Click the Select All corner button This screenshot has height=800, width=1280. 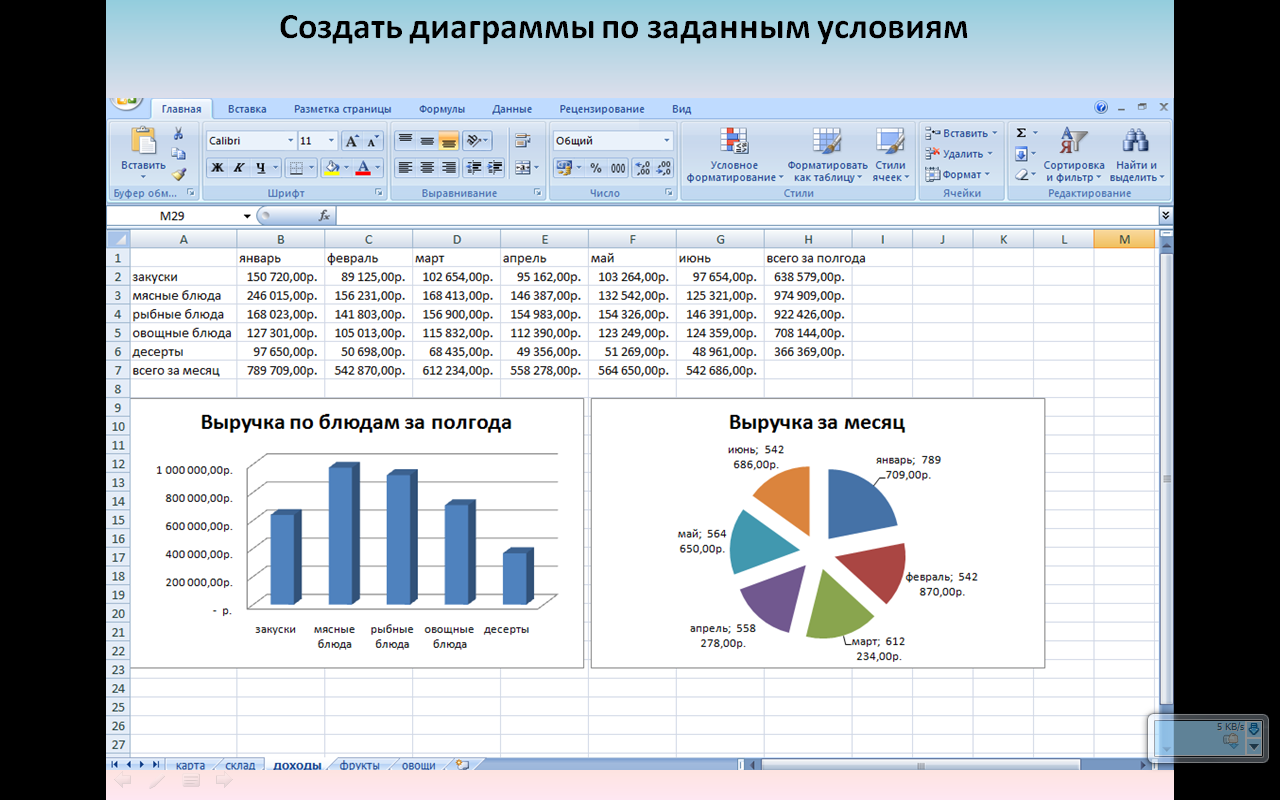[x=118, y=239]
